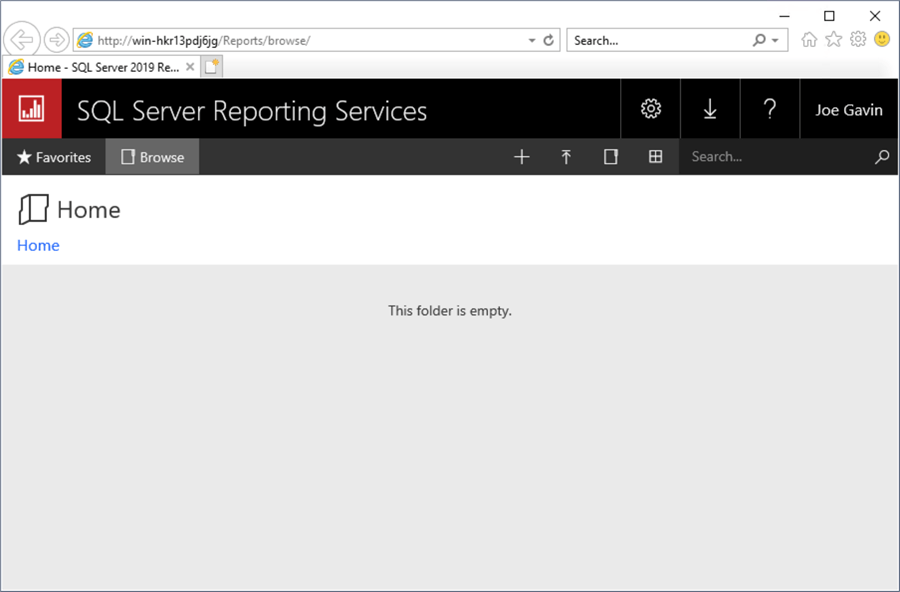Switch view with the Tiles grid icon
The width and height of the screenshot is (900, 592).
click(x=656, y=157)
